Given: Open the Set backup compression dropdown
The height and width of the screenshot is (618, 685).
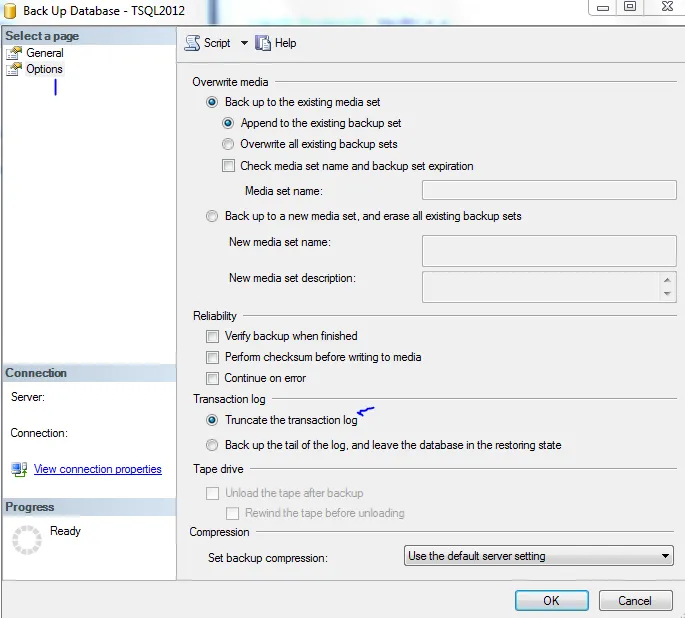Looking at the screenshot, I should coord(538,556).
